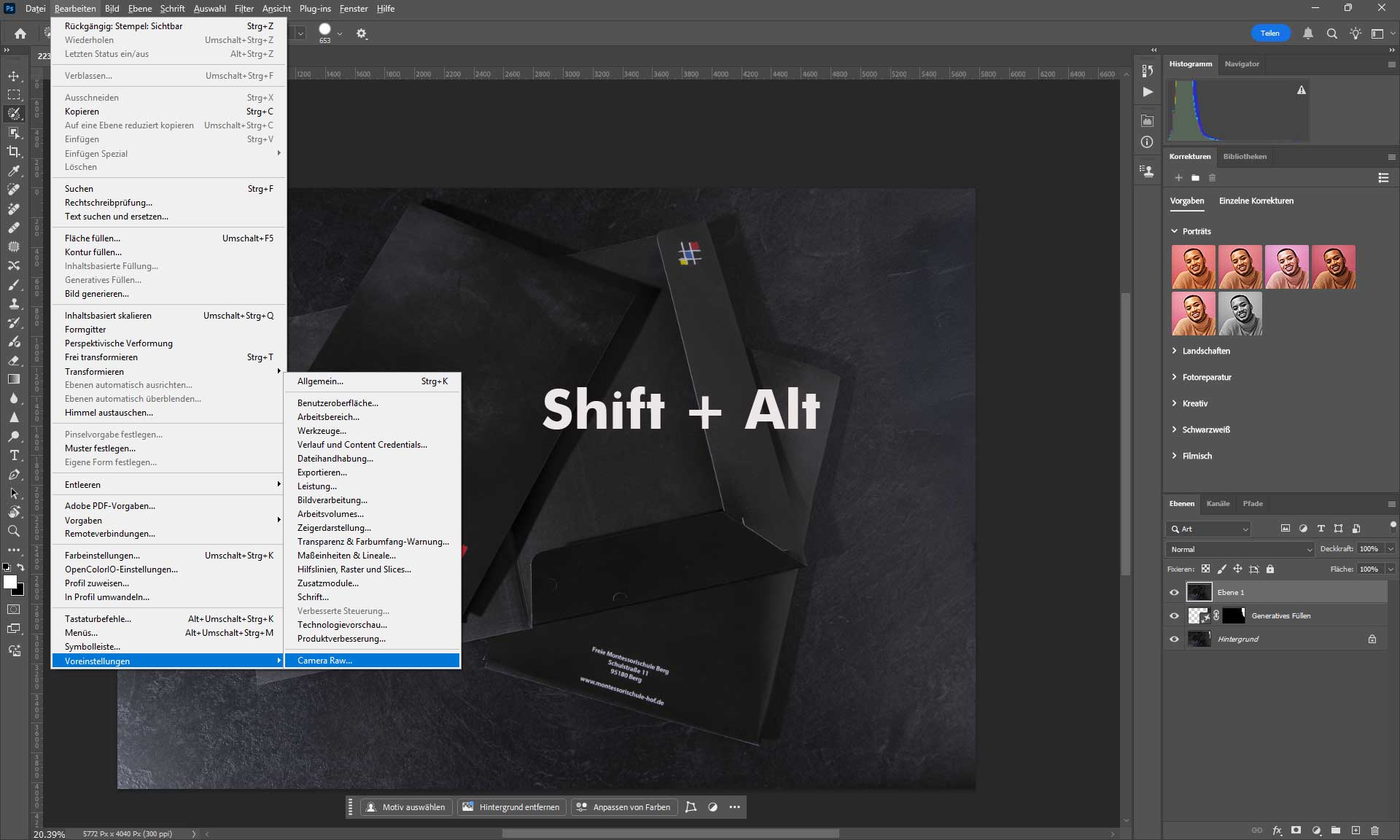Select the Dodge tool
This screenshot has height=840, width=1400.
click(x=14, y=436)
